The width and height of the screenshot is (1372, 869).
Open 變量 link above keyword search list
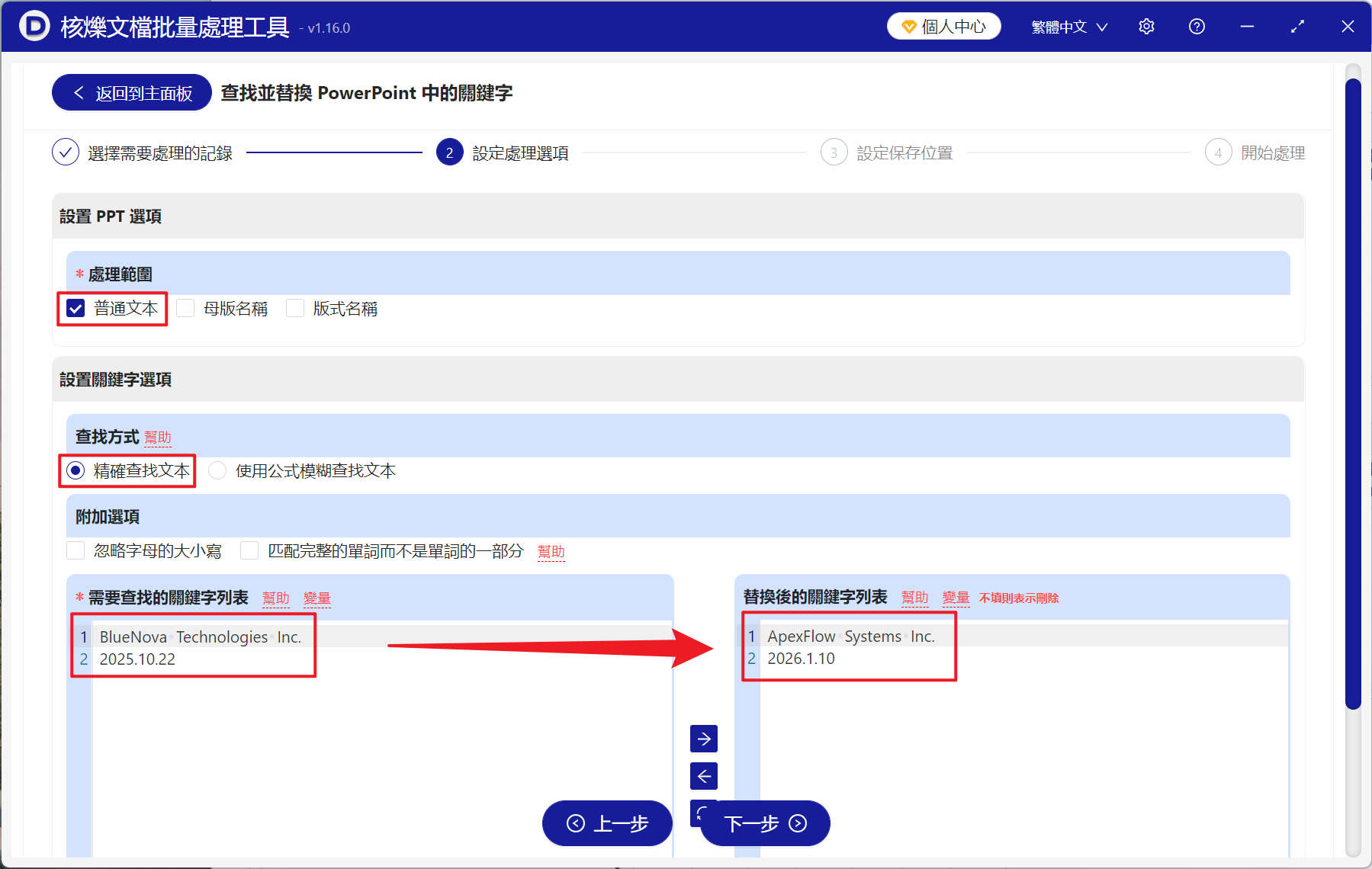(x=317, y=598)
